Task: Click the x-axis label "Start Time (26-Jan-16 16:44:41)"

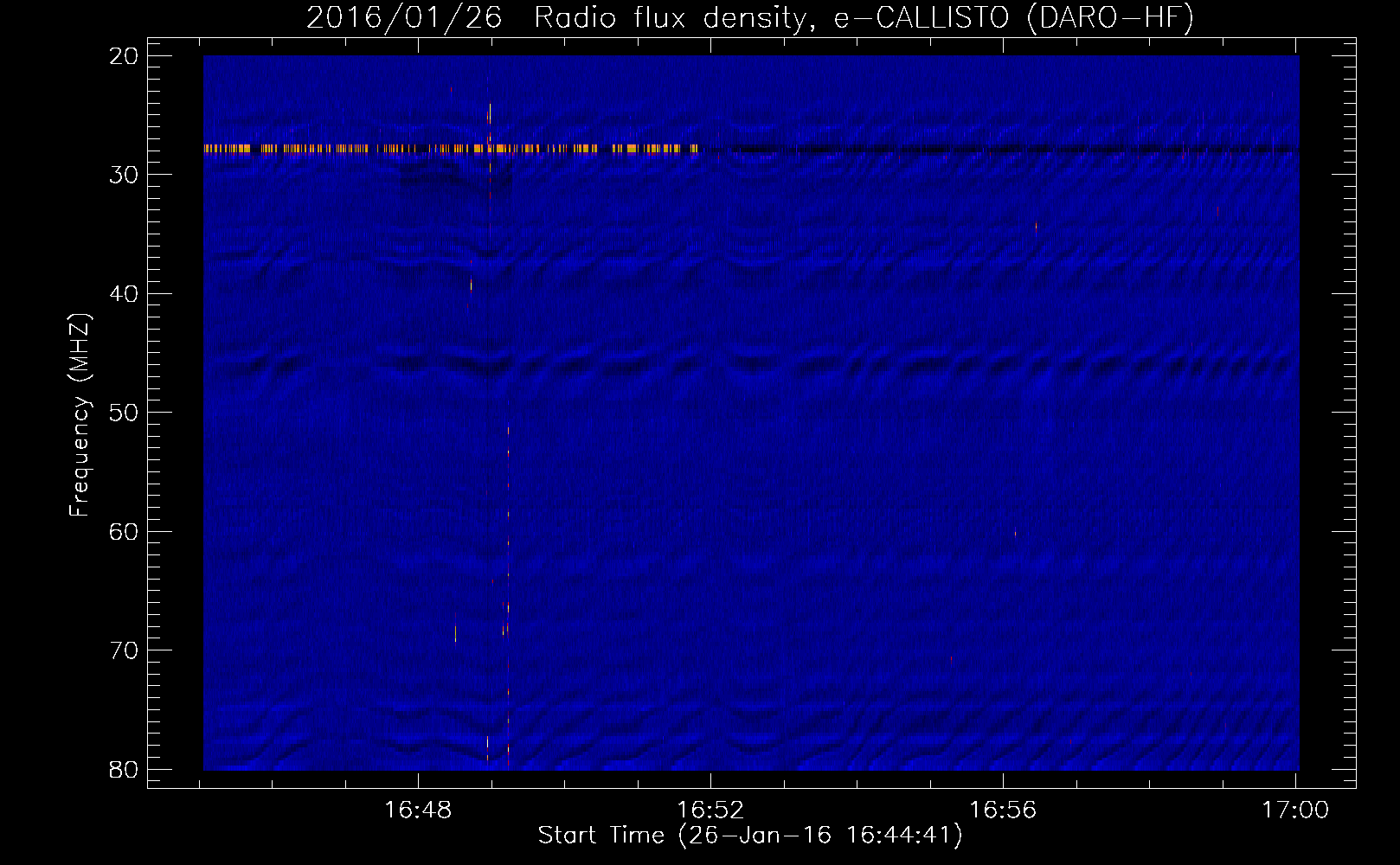Action: (x=750, y=836)
